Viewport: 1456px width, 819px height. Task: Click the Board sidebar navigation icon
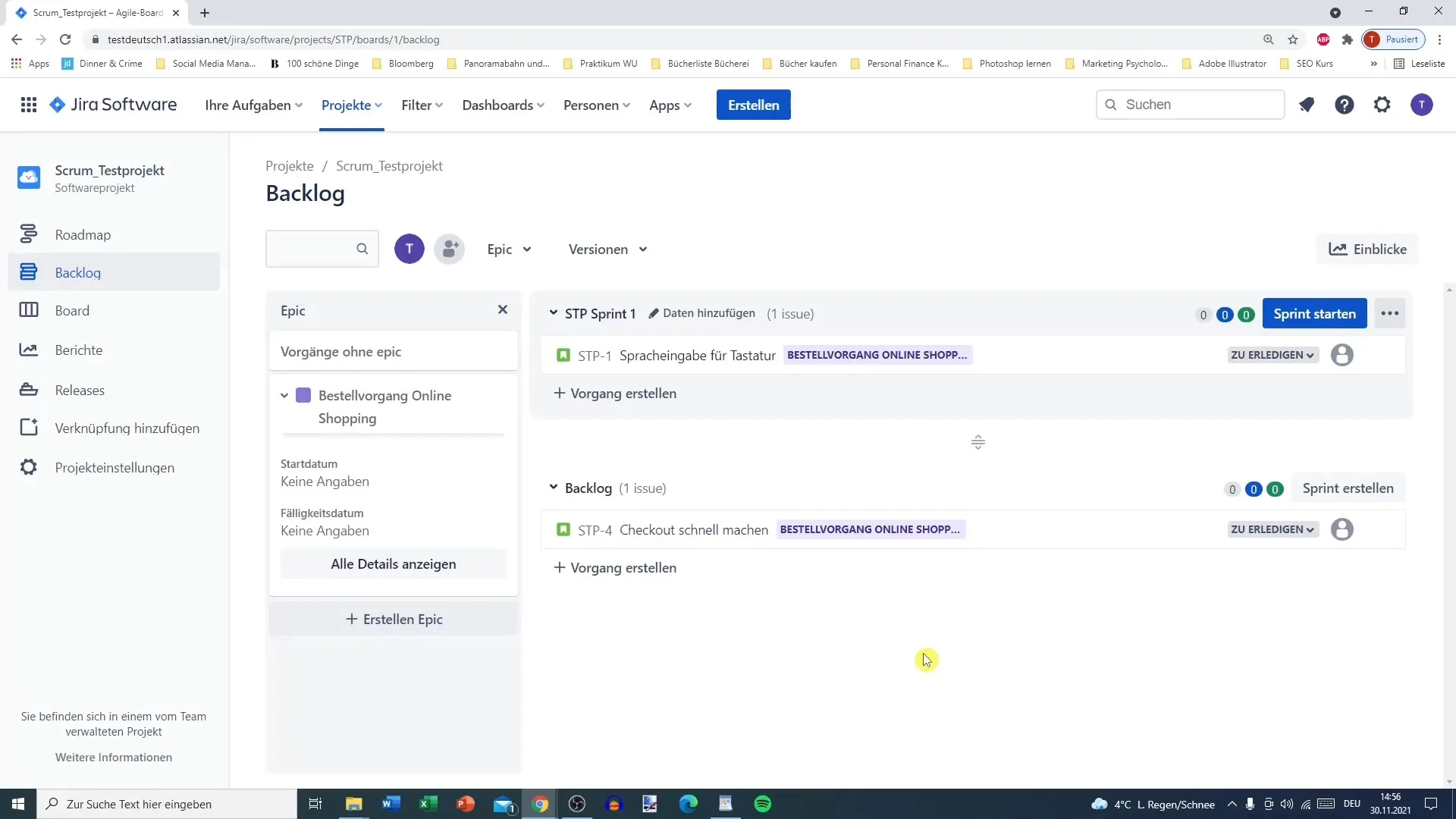28,310
